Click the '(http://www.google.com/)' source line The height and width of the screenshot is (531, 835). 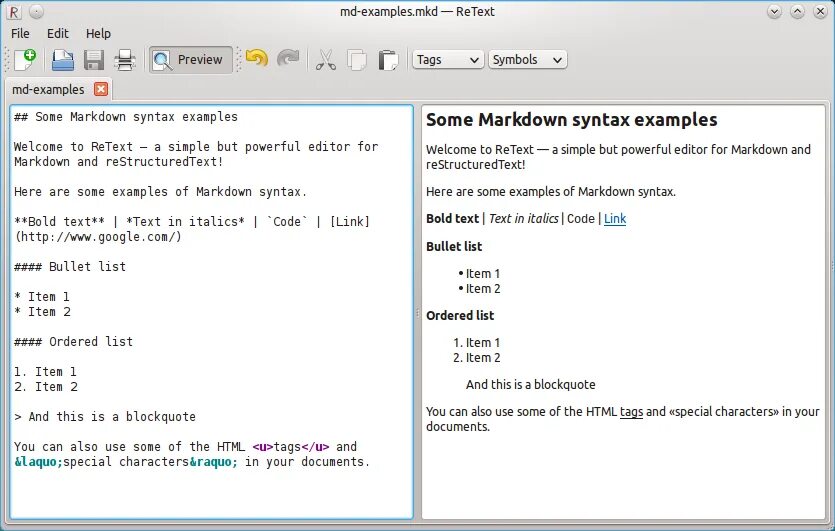pos(98,236)
